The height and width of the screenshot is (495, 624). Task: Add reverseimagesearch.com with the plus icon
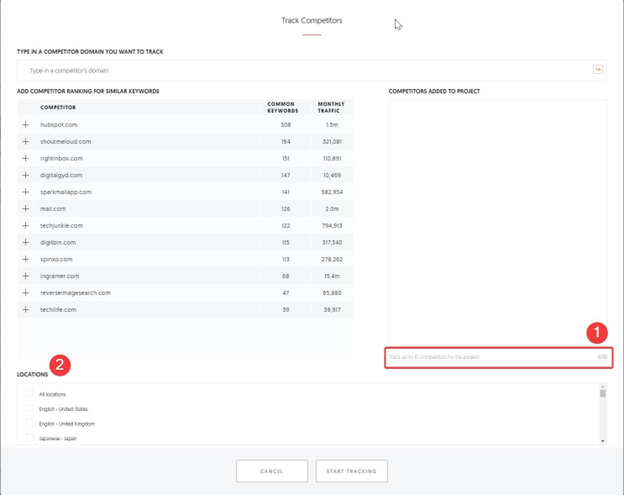26,293
